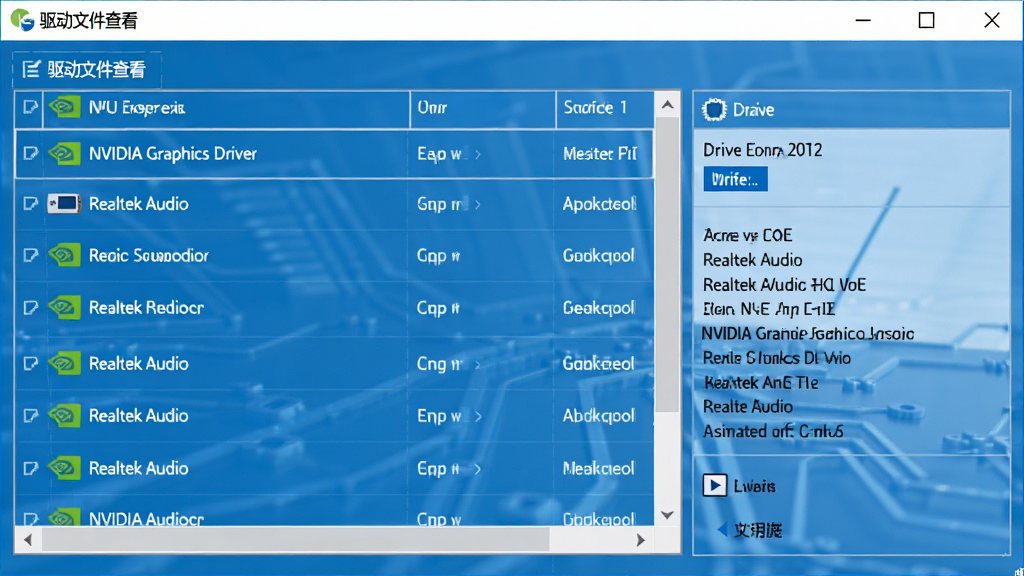Click the NVIDIA icon in the NVIDIA Graphics Driver row
Viewport: 1024px width, 576px height.
pos(64,153)
